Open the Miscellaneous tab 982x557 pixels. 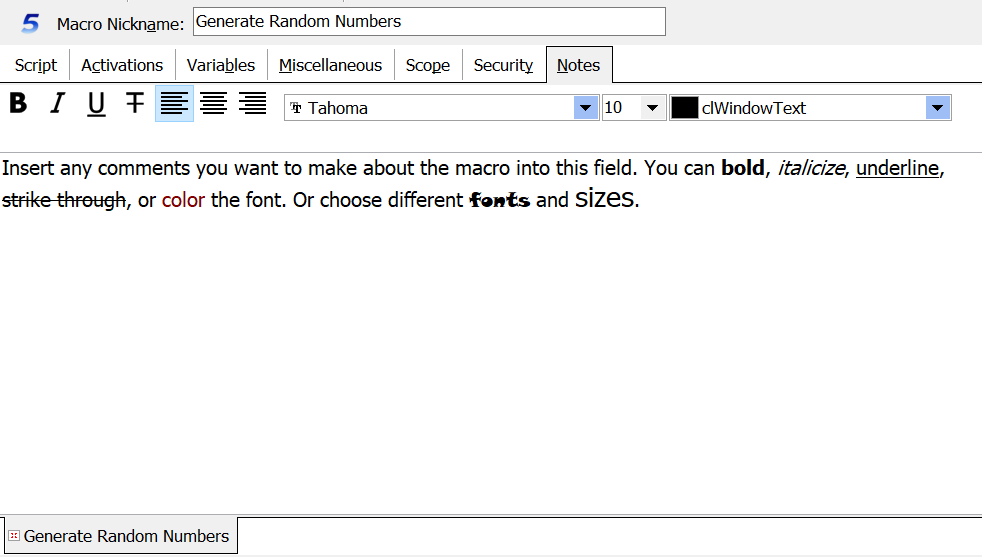(x=330, y=65)
